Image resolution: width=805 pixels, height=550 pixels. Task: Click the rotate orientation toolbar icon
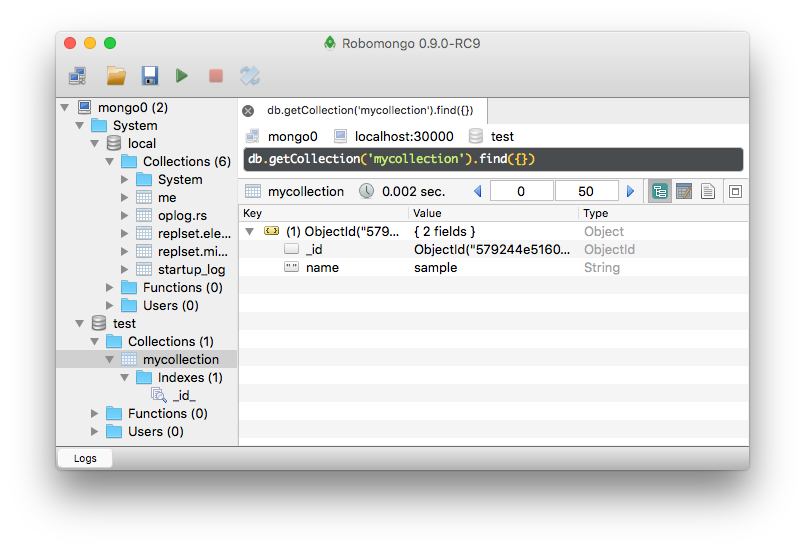[250, 76]
